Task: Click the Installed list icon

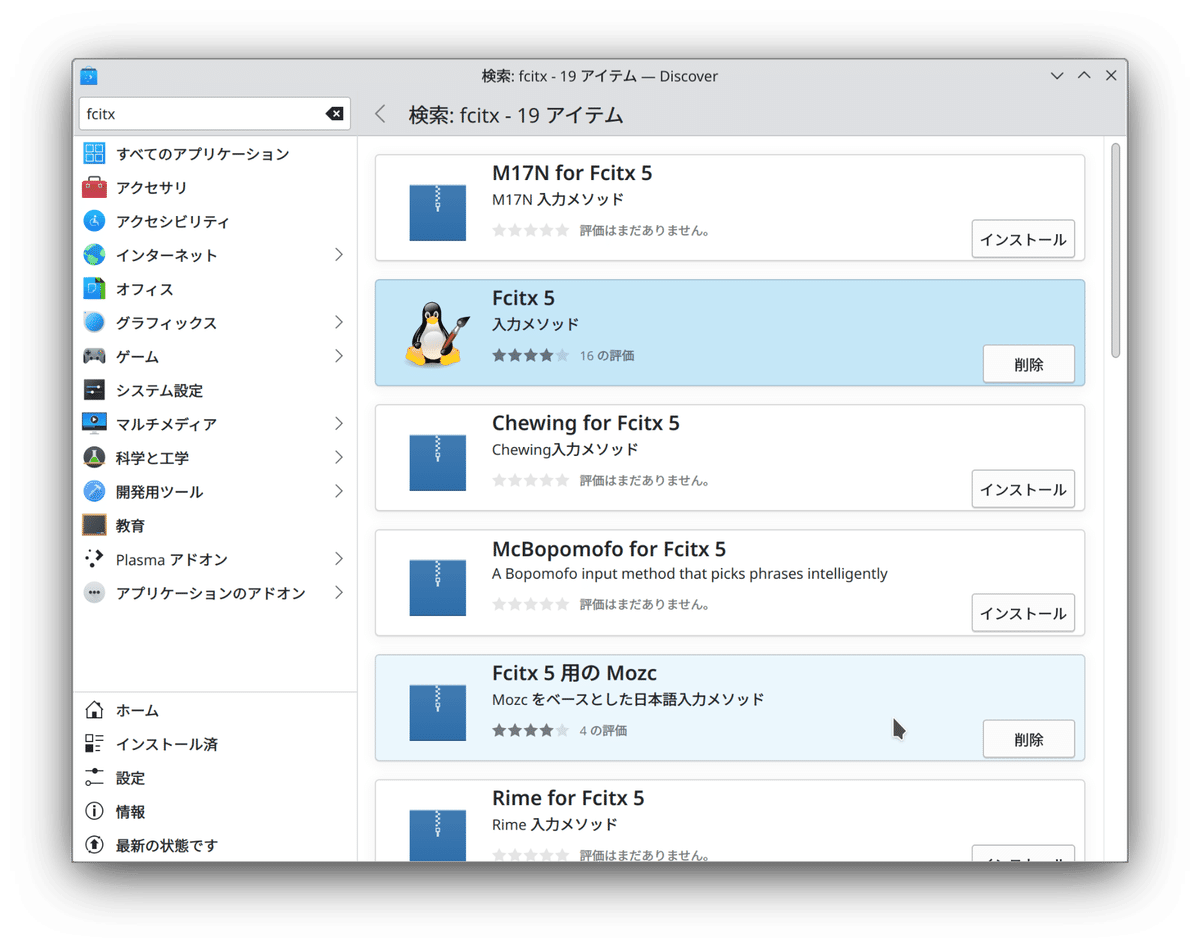Action: [94, 744]
